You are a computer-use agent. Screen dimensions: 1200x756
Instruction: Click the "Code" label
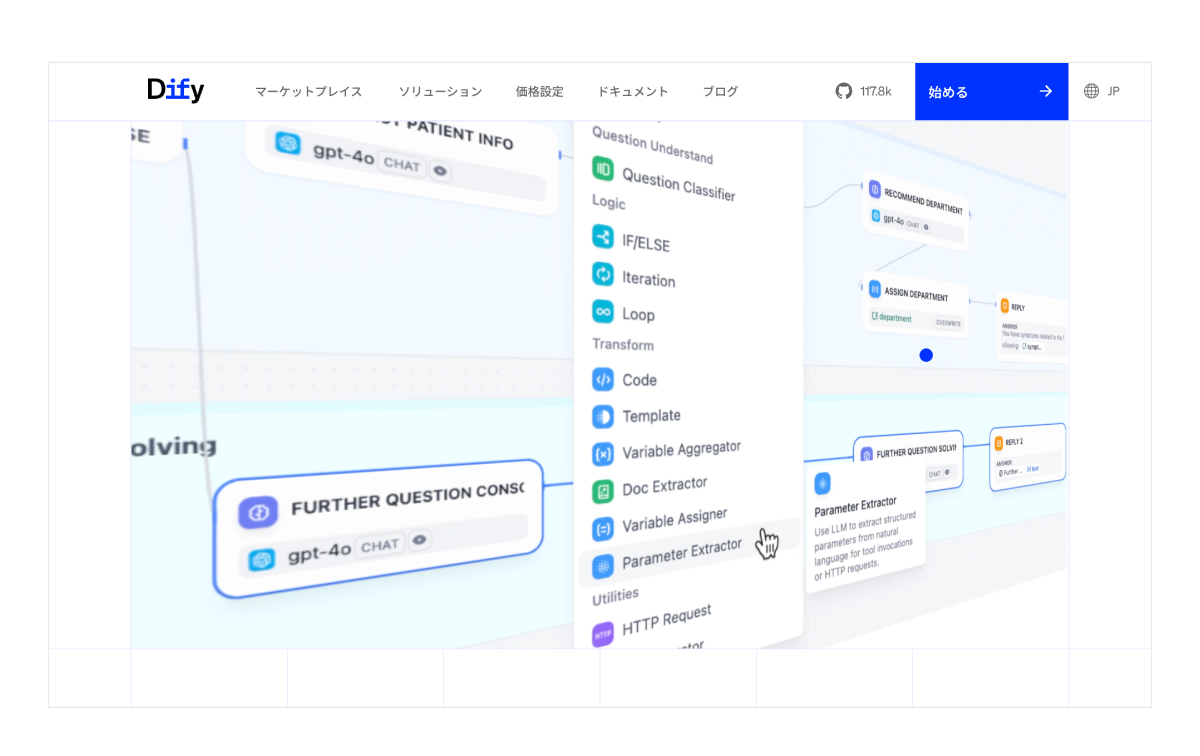(639, 380)
